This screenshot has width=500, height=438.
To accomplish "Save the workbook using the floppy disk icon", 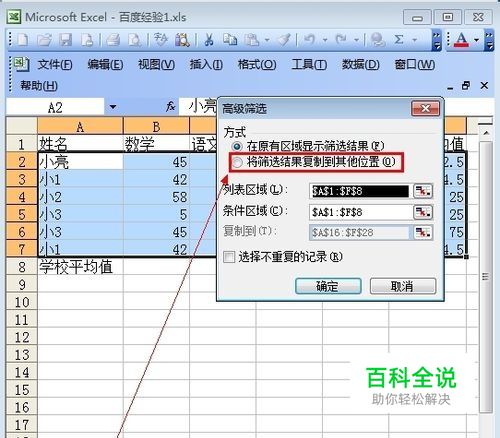I will point(65,40).
